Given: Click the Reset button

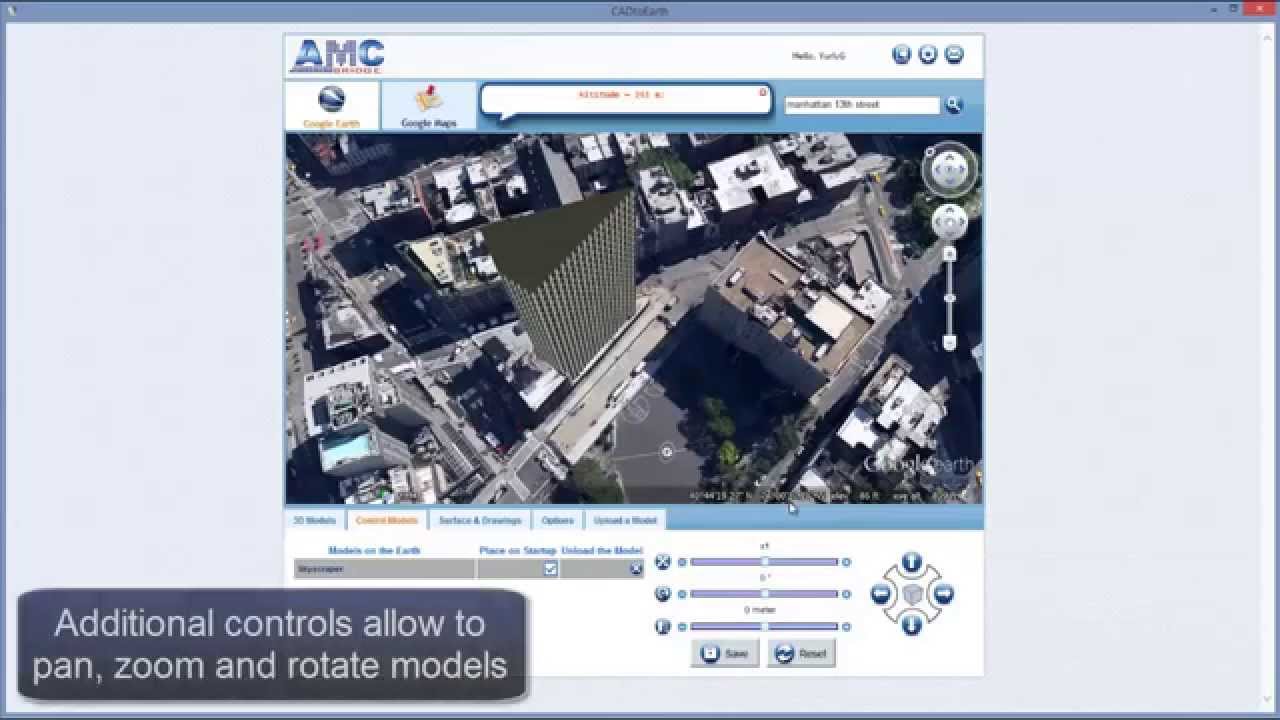Looking at the screenshot, I should [801, 653].
